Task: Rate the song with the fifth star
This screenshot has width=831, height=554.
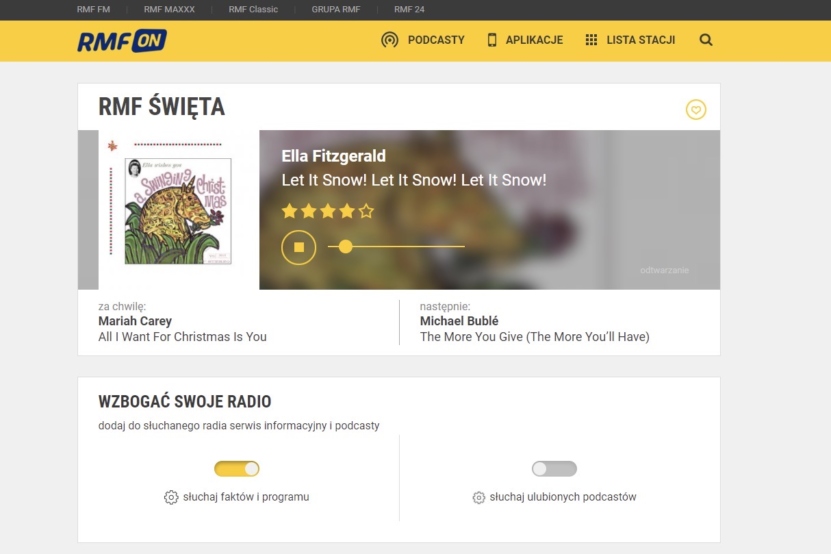Action: 366,211
